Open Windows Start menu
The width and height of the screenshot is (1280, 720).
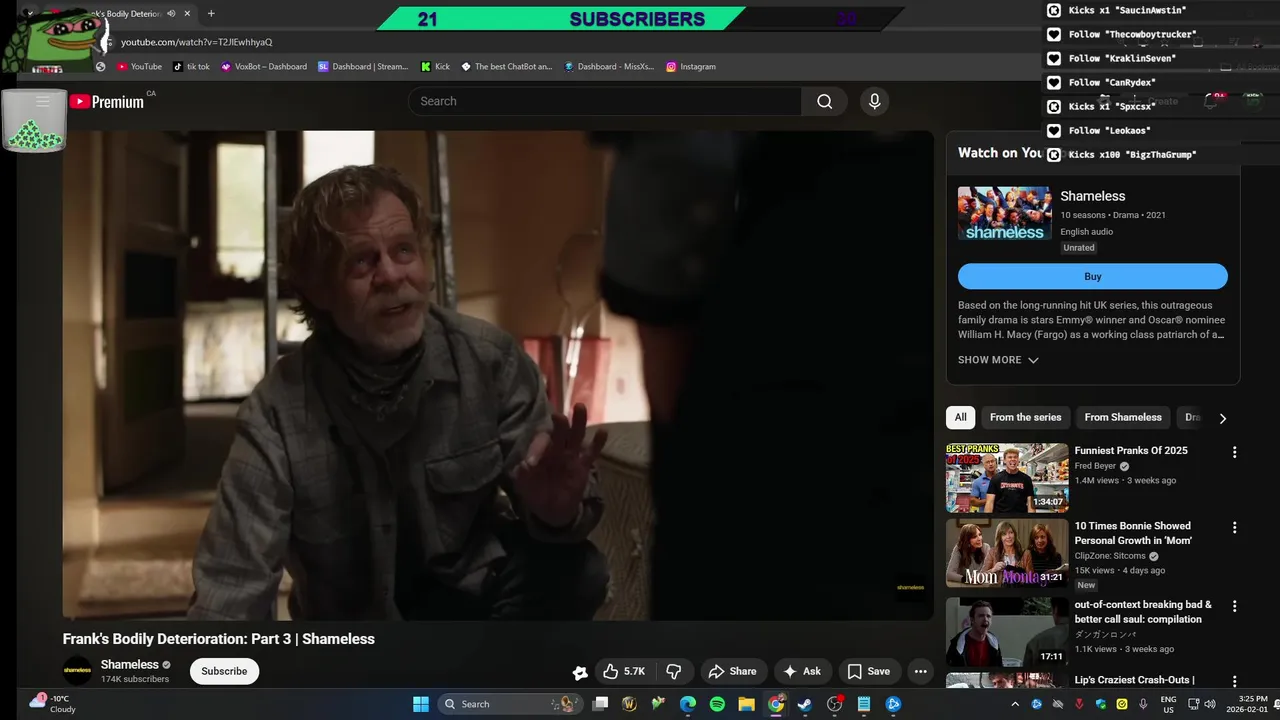[x=421, y=704]
